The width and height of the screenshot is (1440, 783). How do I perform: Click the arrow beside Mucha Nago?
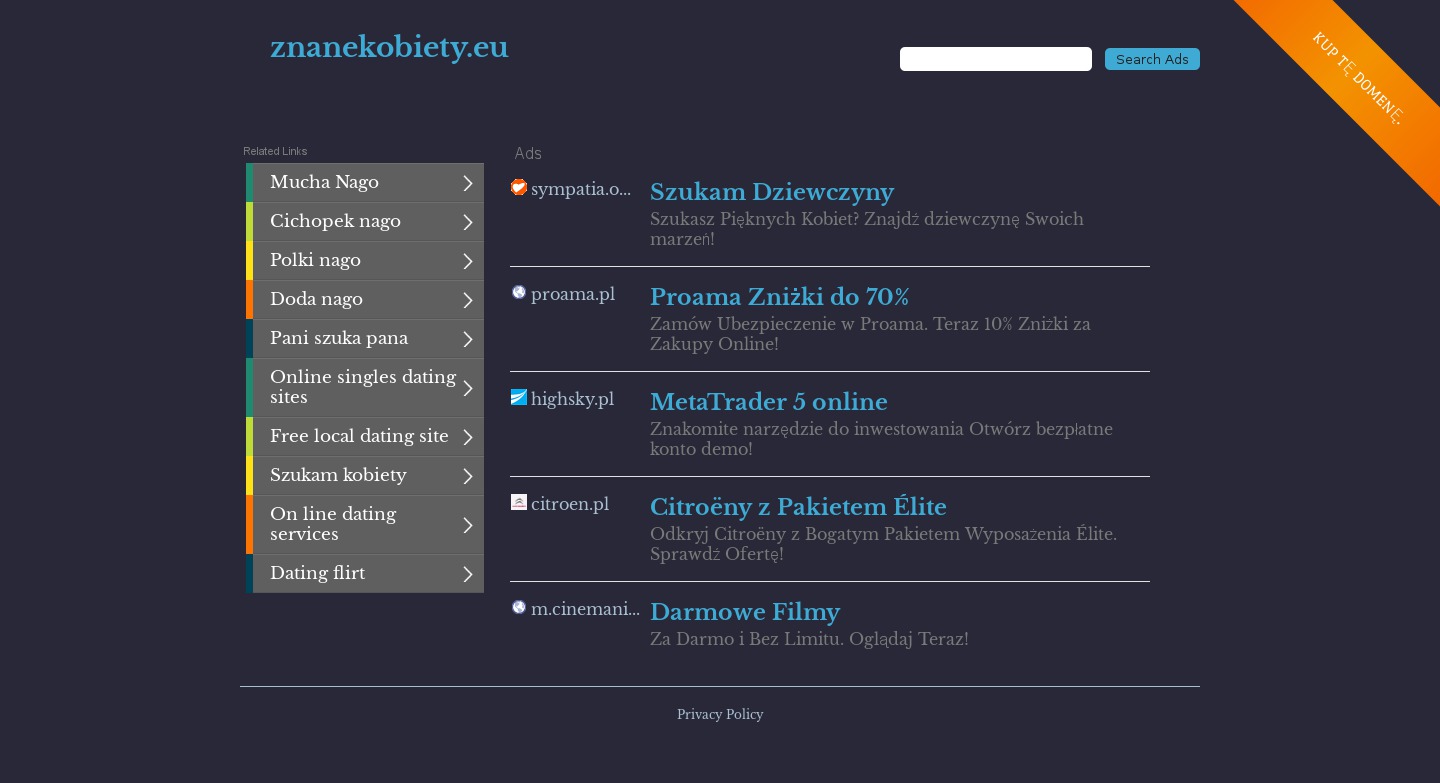(x=467, y=183)
